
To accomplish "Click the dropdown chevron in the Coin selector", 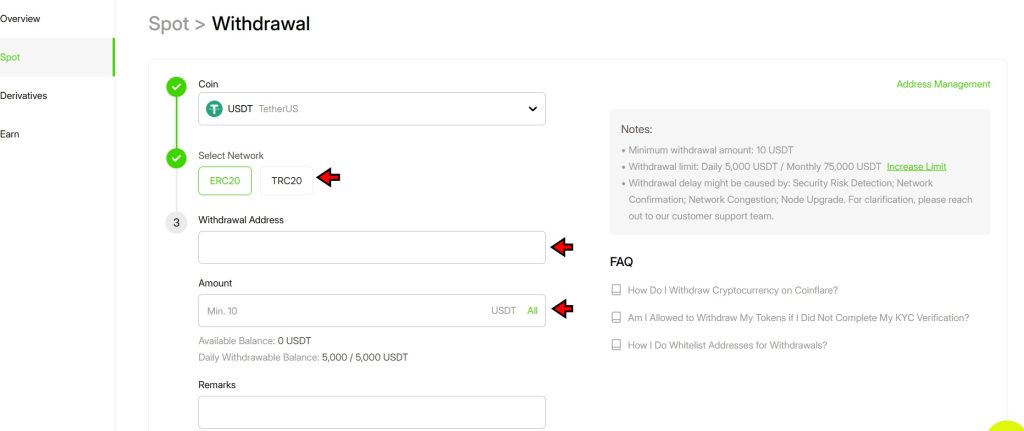I will click(532, 109).
